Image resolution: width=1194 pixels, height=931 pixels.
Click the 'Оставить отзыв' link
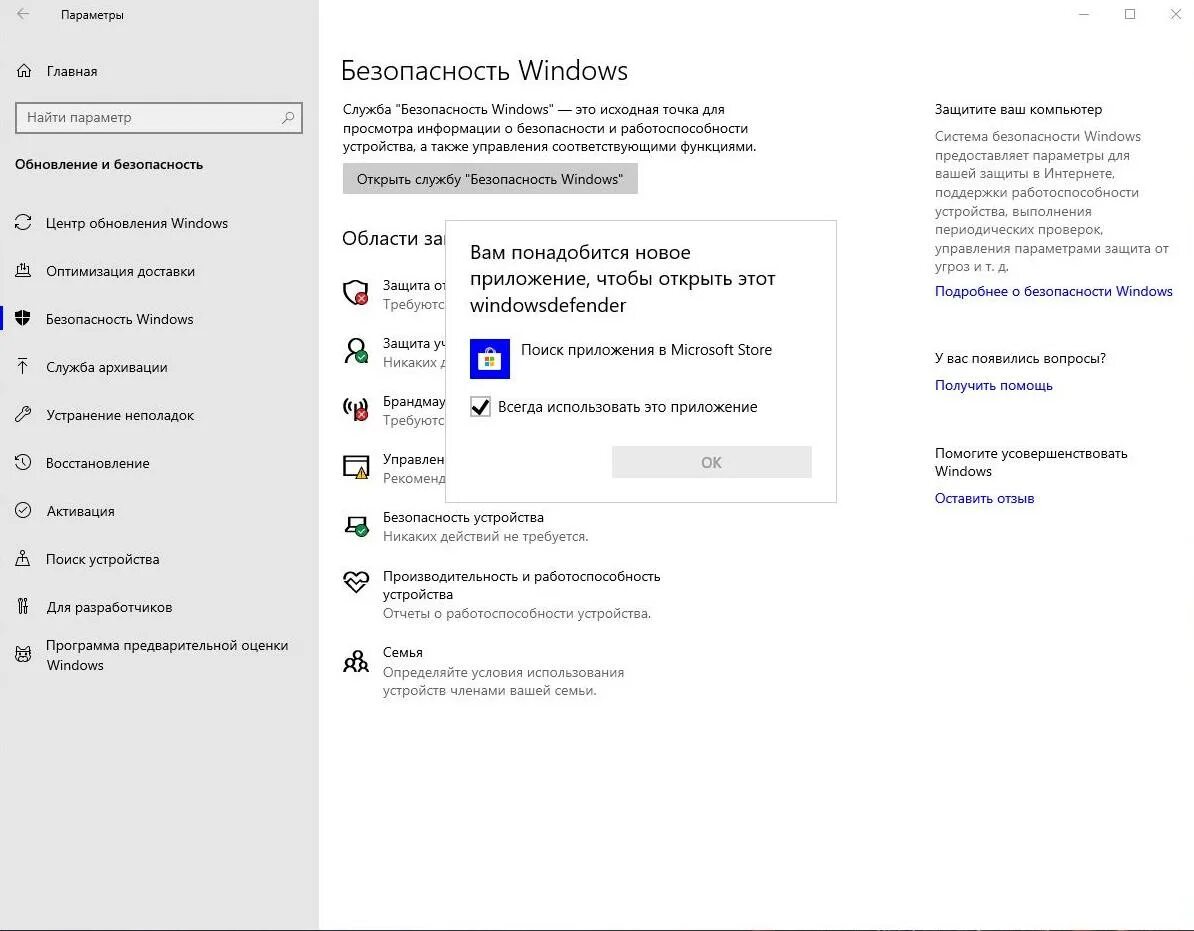[x=985, y=498]
